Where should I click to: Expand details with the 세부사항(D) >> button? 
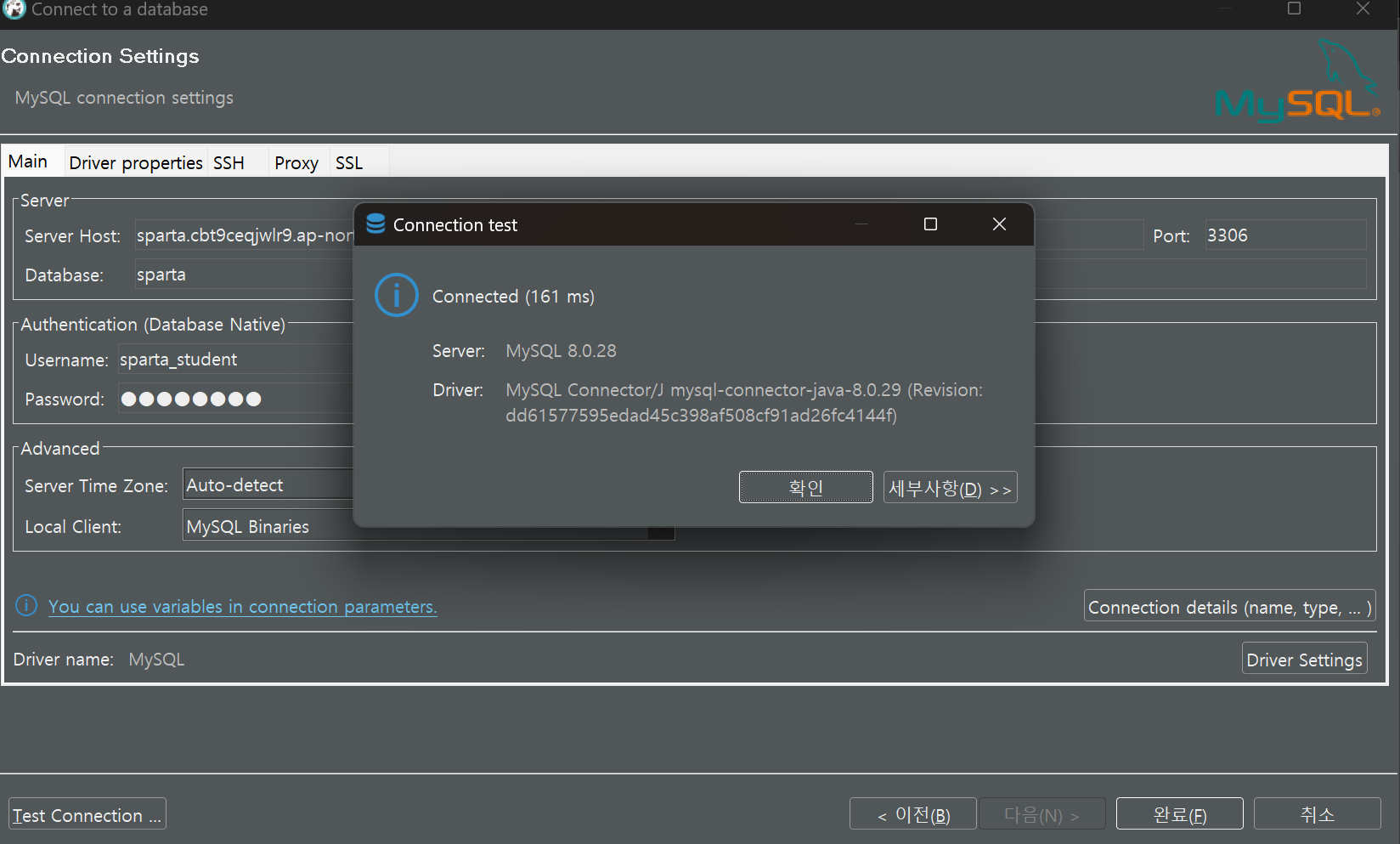tap(950, 488)
